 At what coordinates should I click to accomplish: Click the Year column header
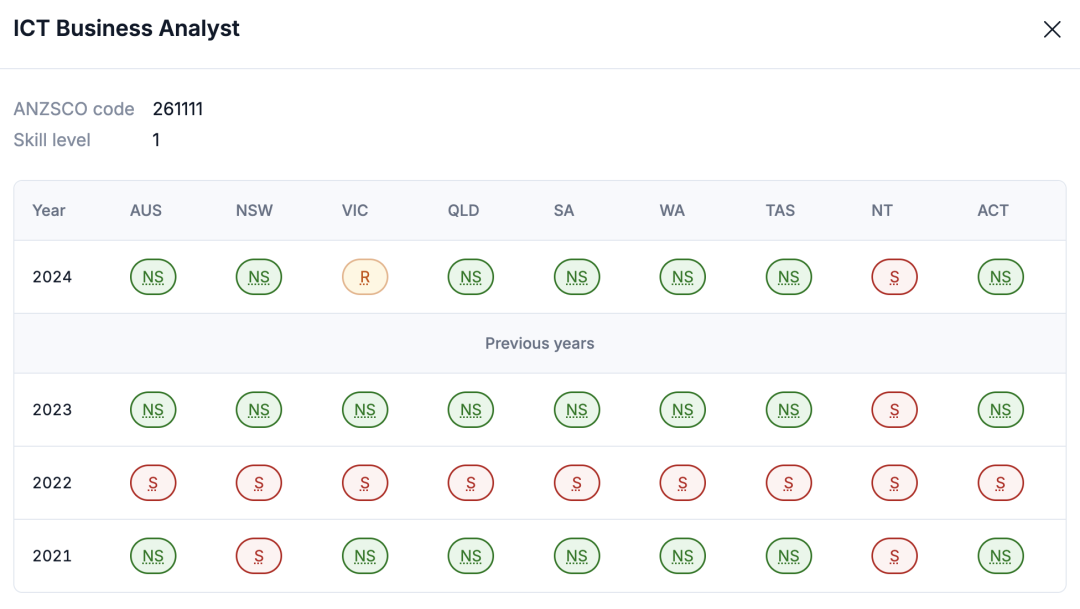(49, 211)
